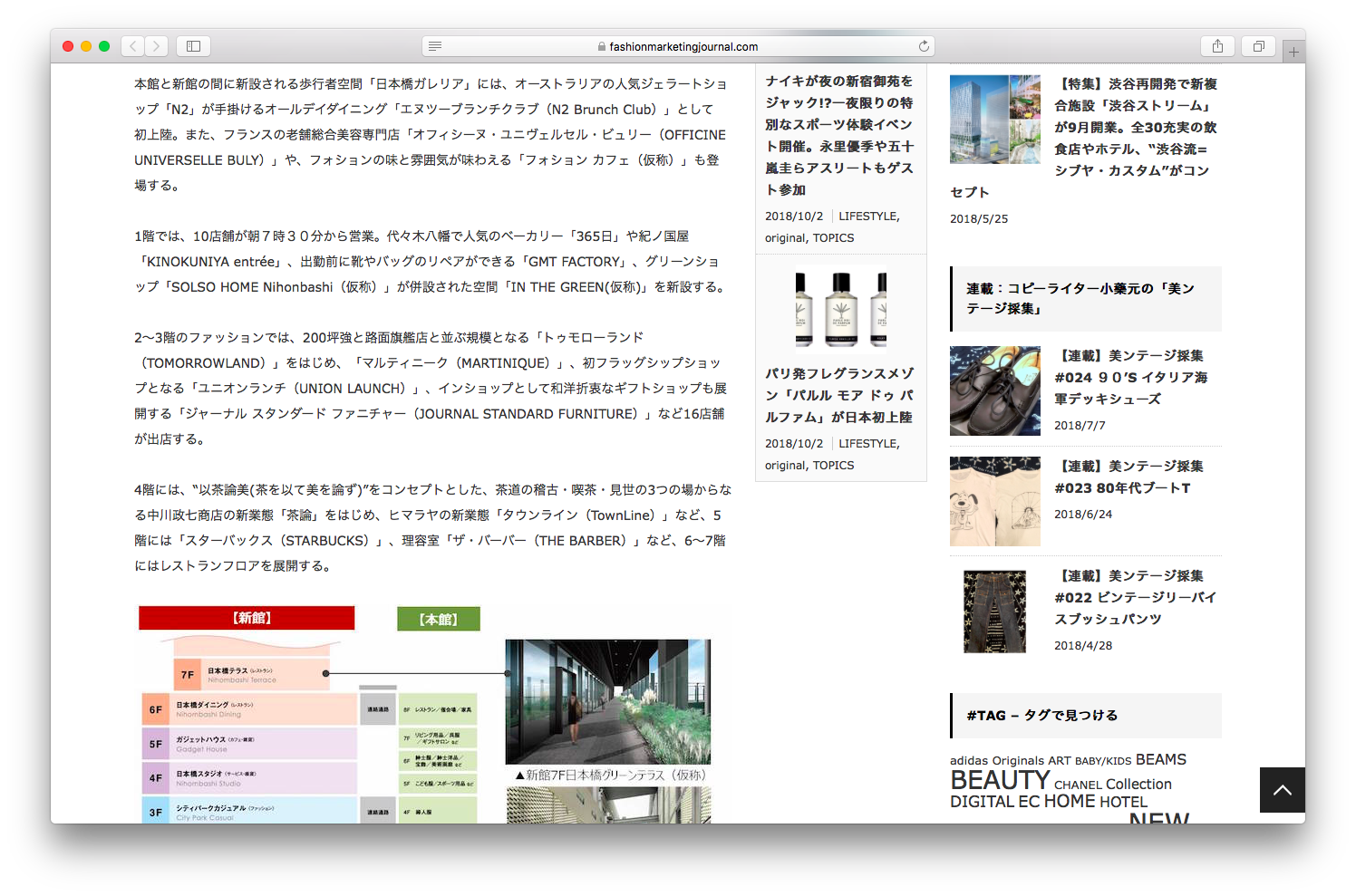Viewport: 1356px width, 896px height.
Task: Click the fashionmarketingjournal.com address field
Action: click(678, 46)
